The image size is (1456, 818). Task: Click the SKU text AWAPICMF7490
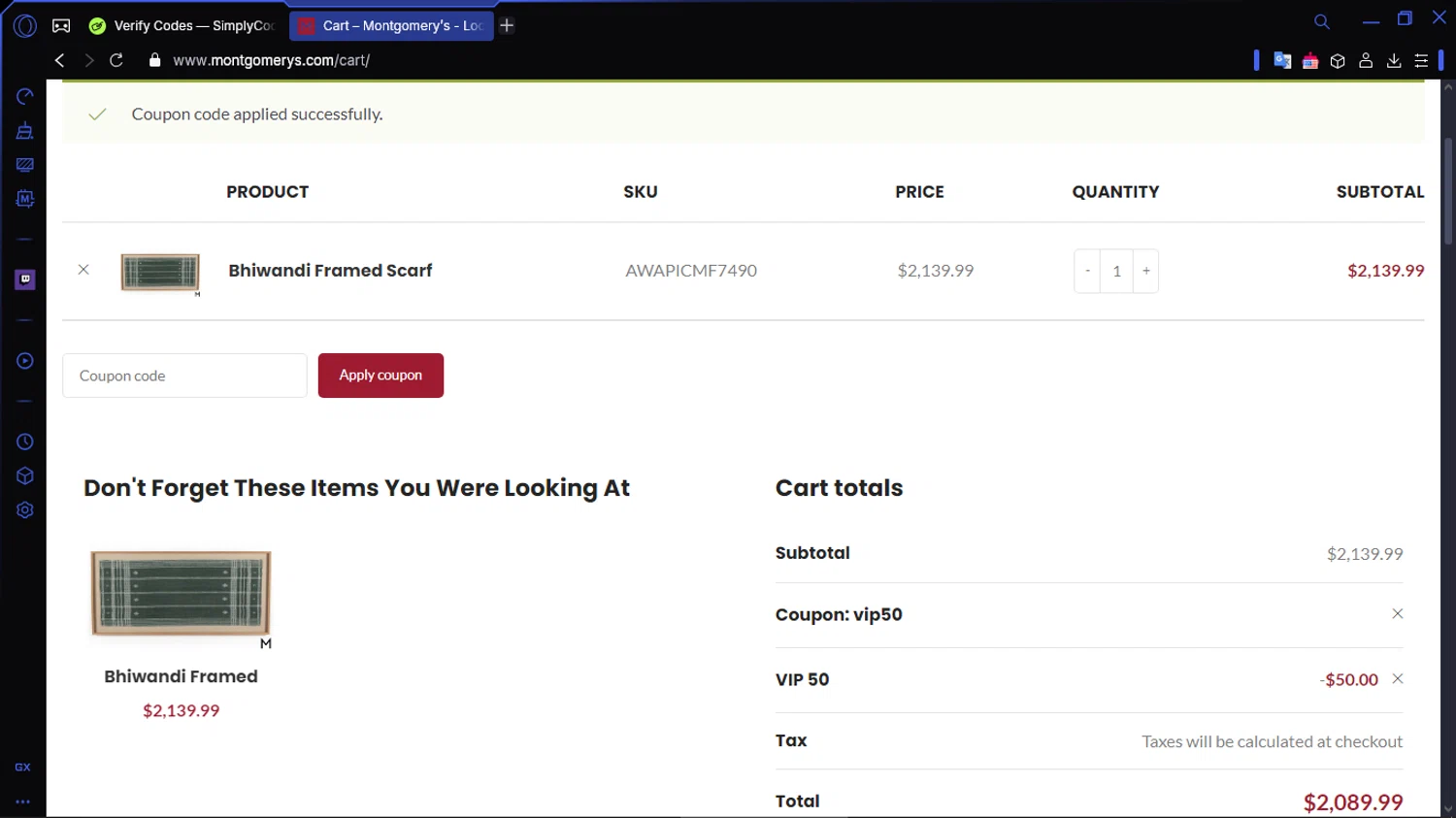point(691,271)
